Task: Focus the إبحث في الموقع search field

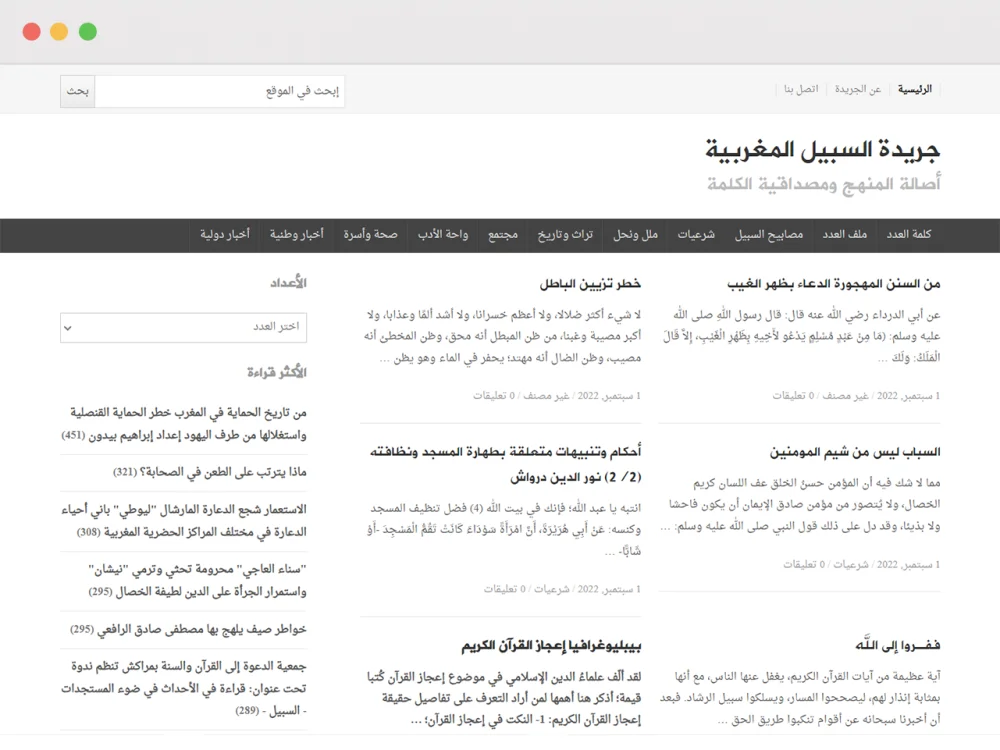Action: [219, 91]
